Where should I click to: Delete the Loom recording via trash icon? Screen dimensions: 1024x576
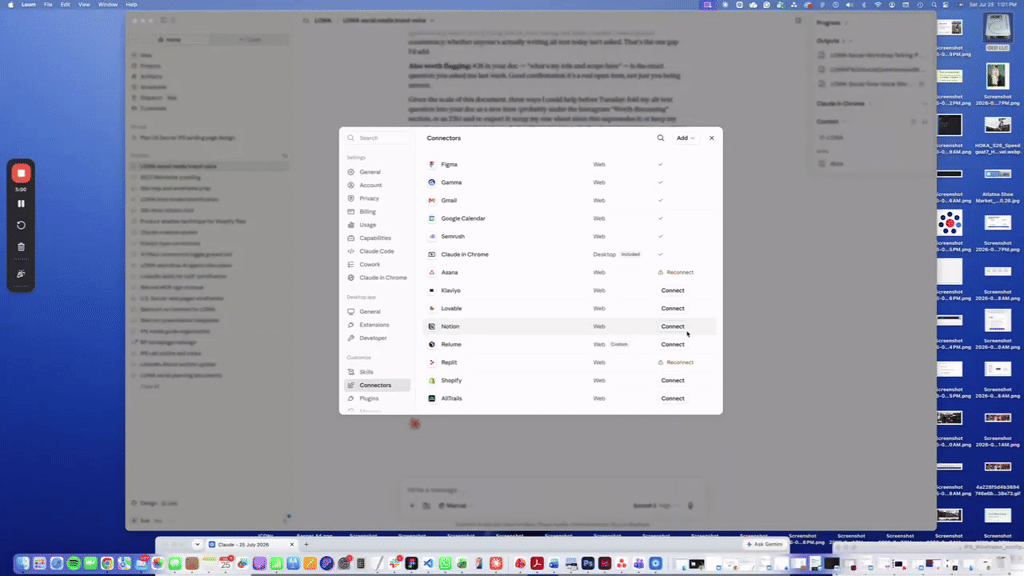(21, 247)
